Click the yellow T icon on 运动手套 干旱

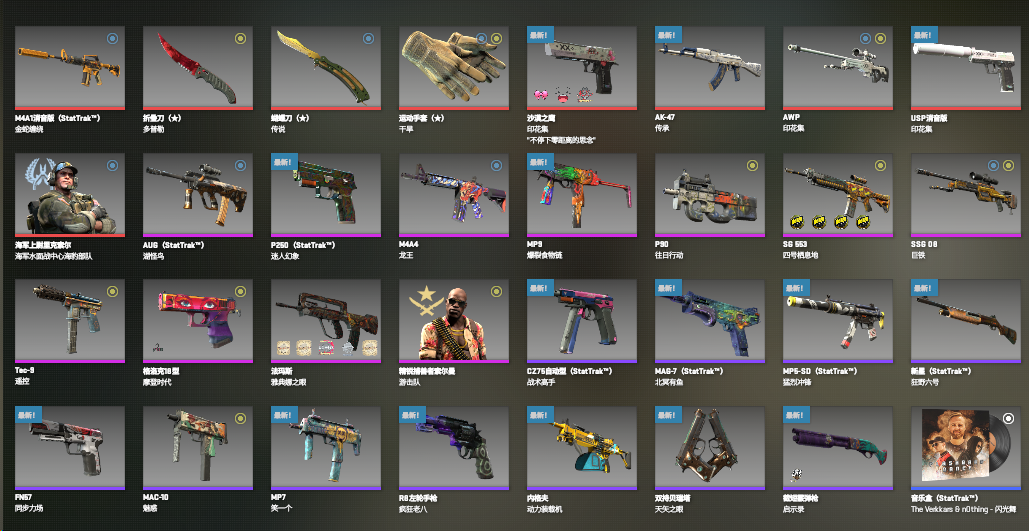496,39
